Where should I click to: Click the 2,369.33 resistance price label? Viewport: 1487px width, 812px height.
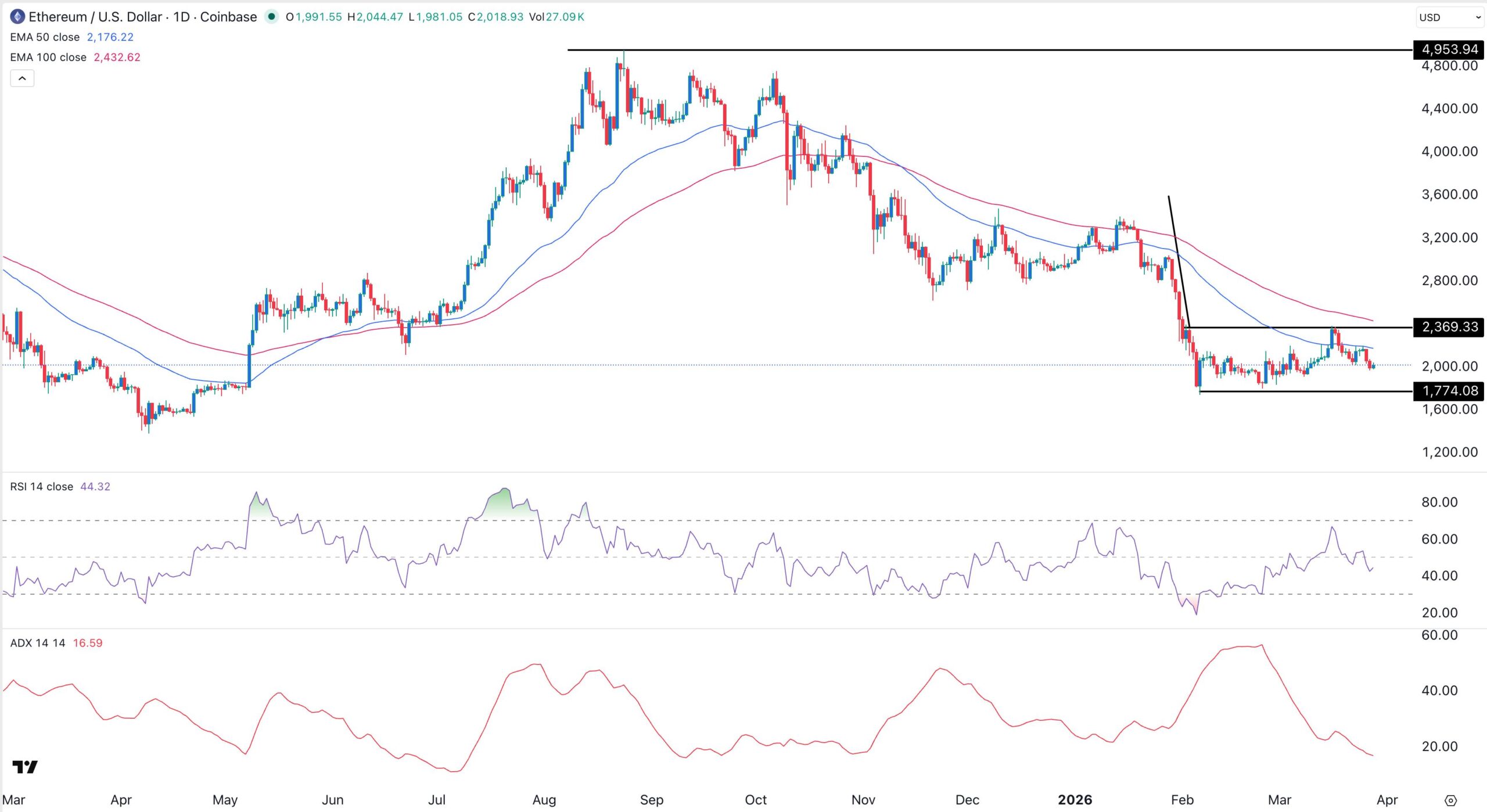(x=1449, y=327)
